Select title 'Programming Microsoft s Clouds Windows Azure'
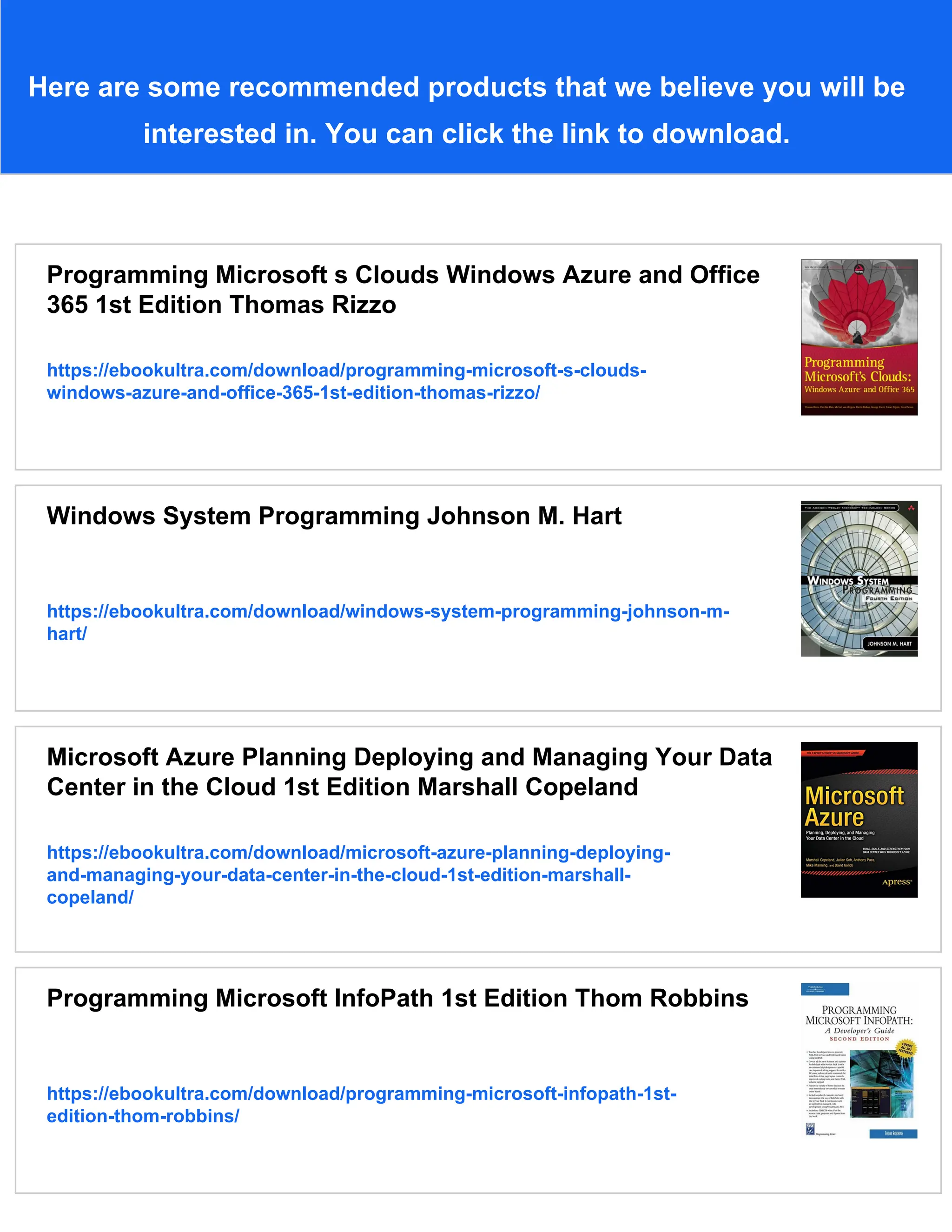The width and height of the screenshot is (952, 1232). pyautogui.click(x=403, y=289)
